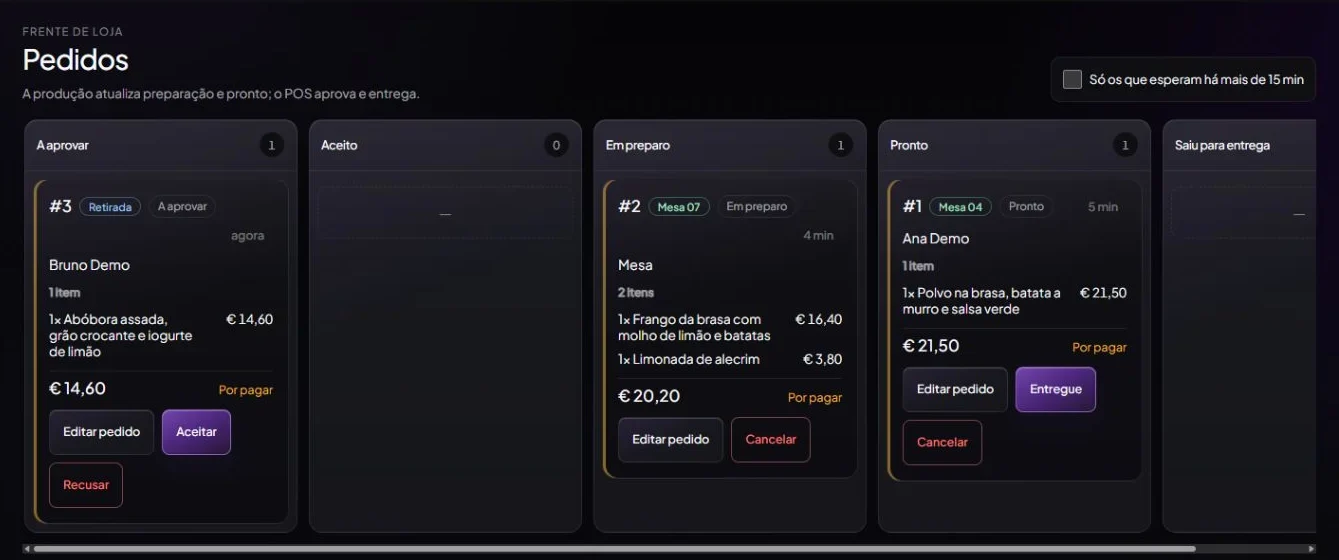Screen dimensions: 1339x560
Task: Mark order #1 as Entregue
Action: click(1056, 389)
